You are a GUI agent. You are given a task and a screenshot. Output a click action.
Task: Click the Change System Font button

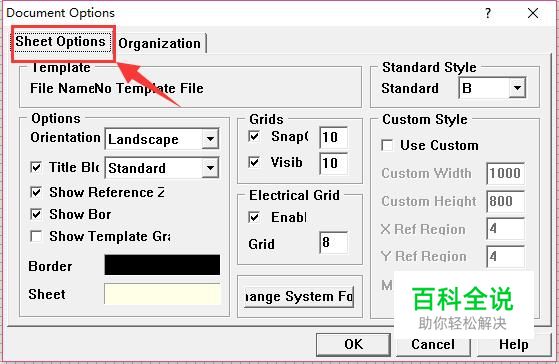pos(299,297)
